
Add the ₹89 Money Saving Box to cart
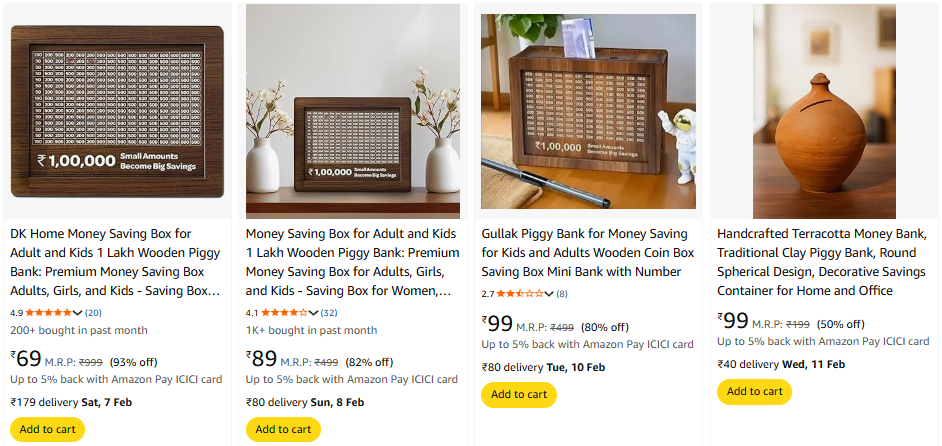tap(283, 429)
